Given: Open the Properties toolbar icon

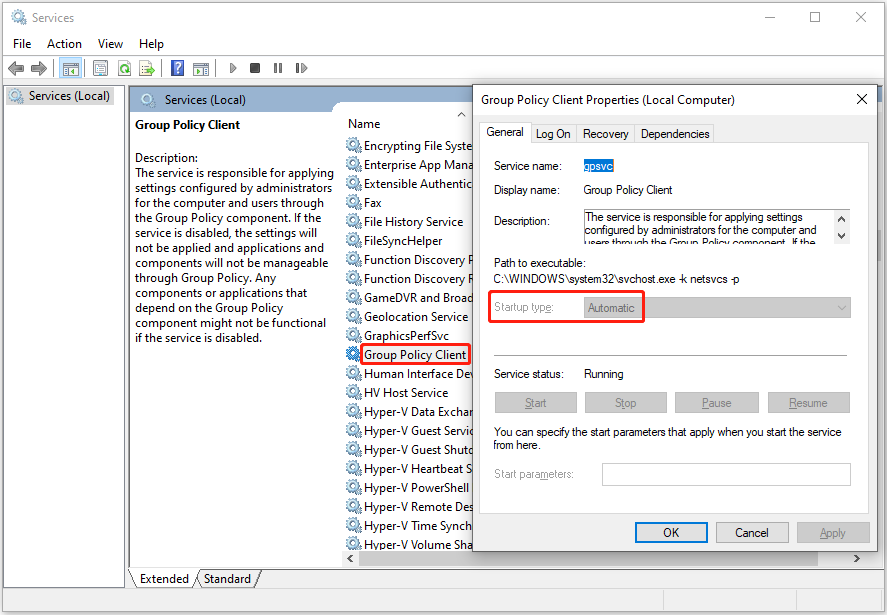Looking at the screenshot, I should 101,68.
